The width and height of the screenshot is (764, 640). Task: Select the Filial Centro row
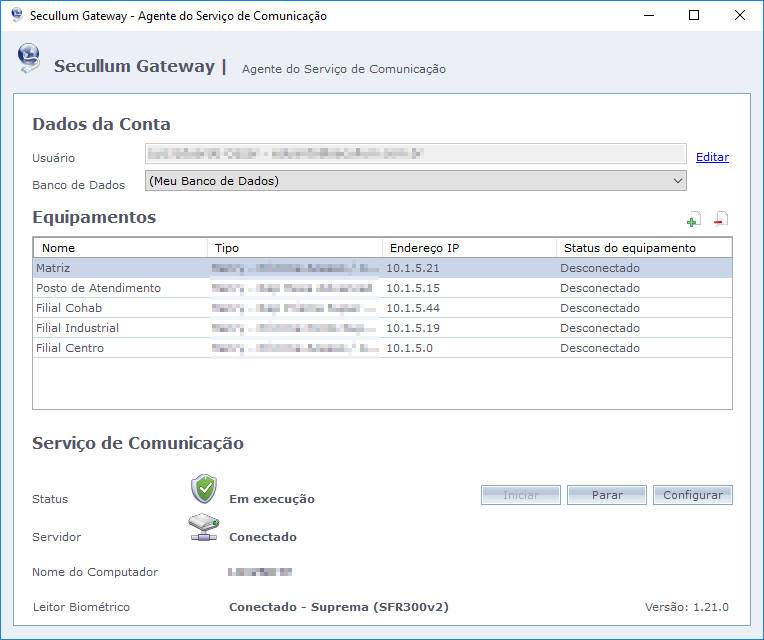pyautogui.click(x=382, y=348)
